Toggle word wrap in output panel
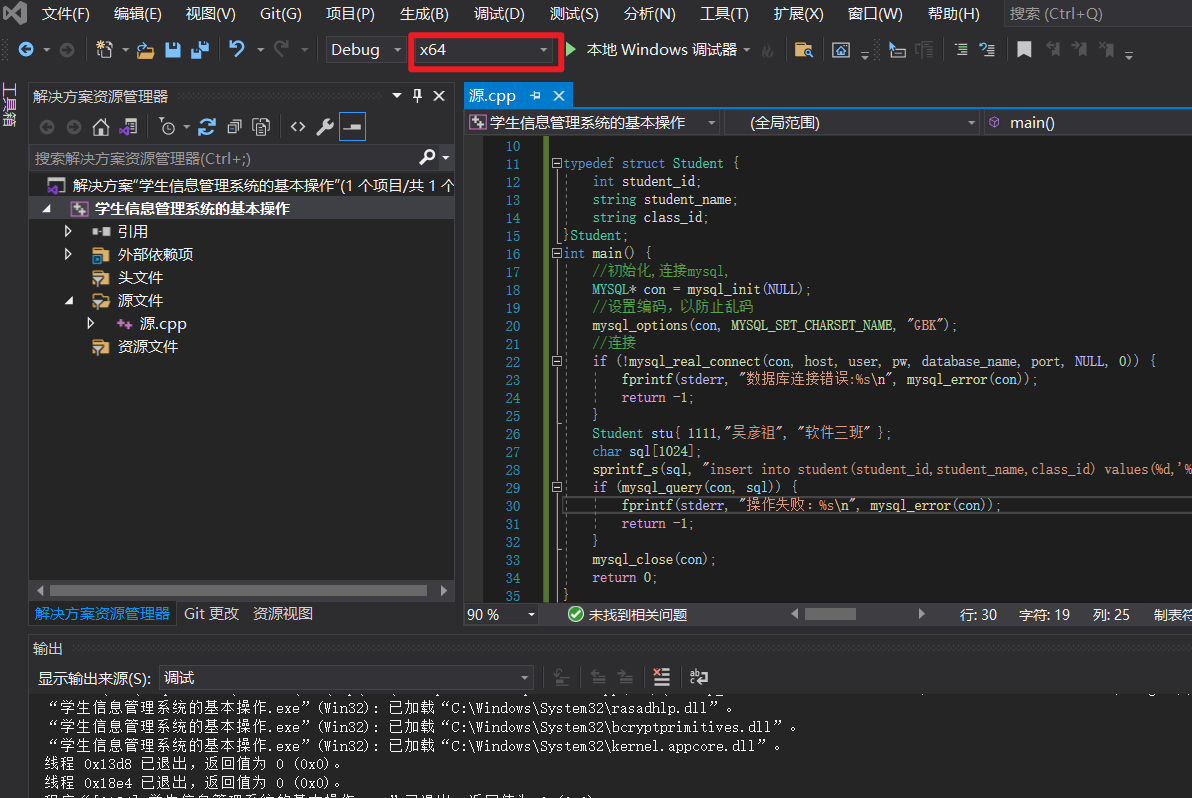The width and height of the screenshot is (1192, 798). point(699,677)
